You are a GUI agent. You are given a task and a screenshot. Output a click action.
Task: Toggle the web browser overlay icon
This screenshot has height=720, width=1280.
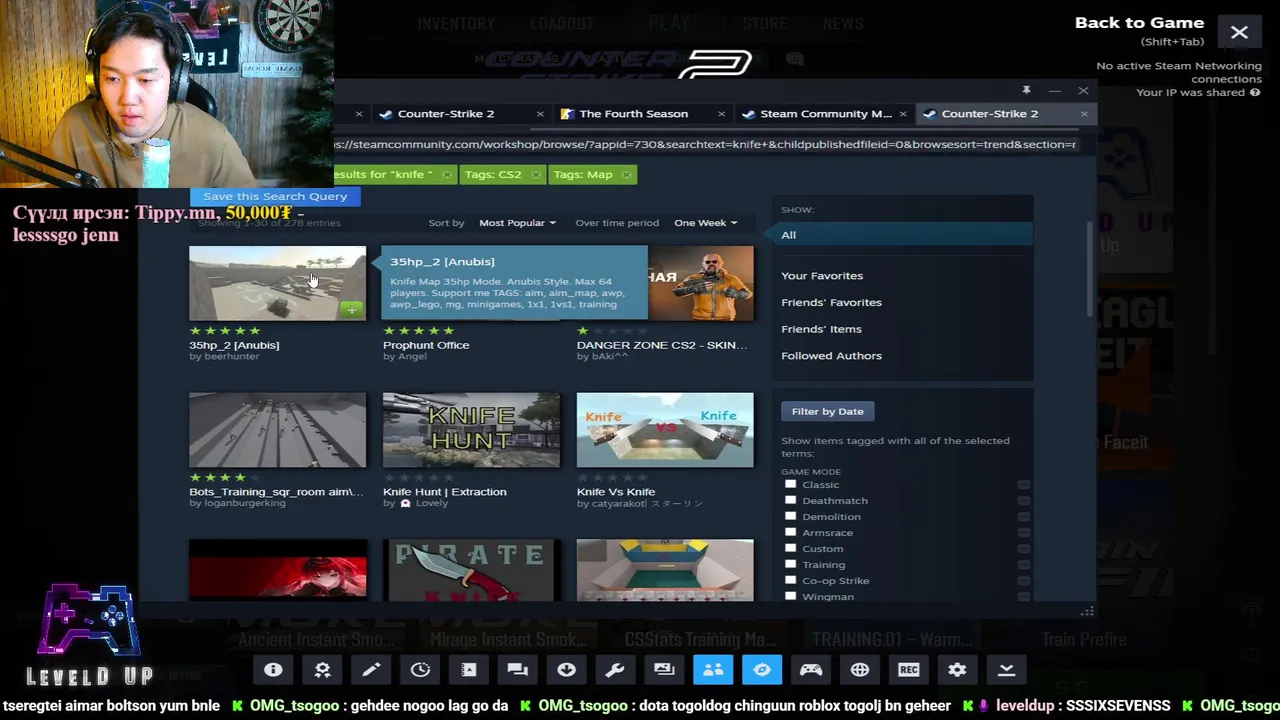(x=762, y=670)
